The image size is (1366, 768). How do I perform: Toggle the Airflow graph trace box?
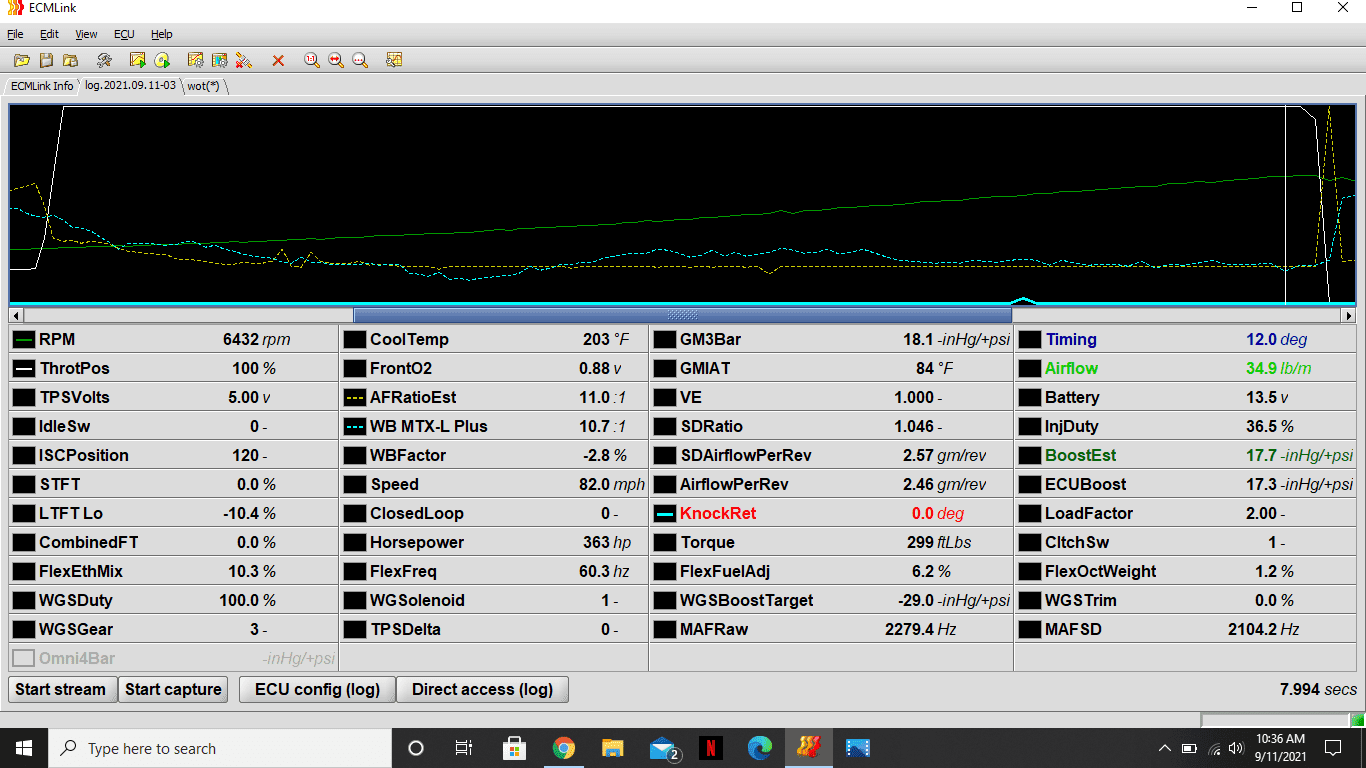coord(1029,369)
